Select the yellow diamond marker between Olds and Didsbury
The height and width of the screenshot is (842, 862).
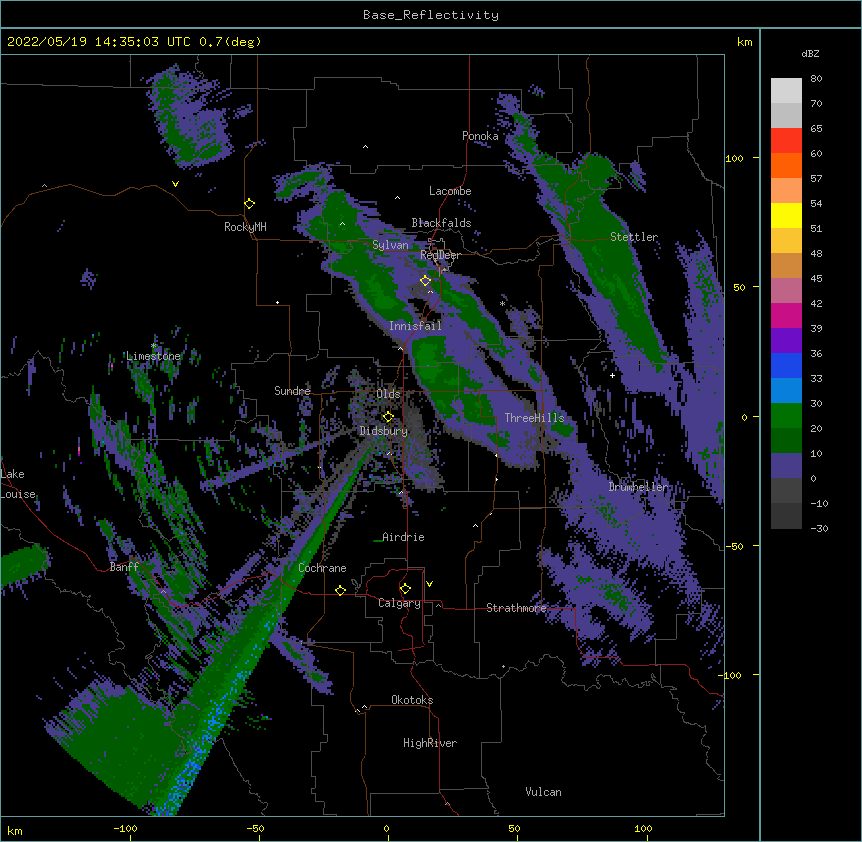(x=388, y=417)
